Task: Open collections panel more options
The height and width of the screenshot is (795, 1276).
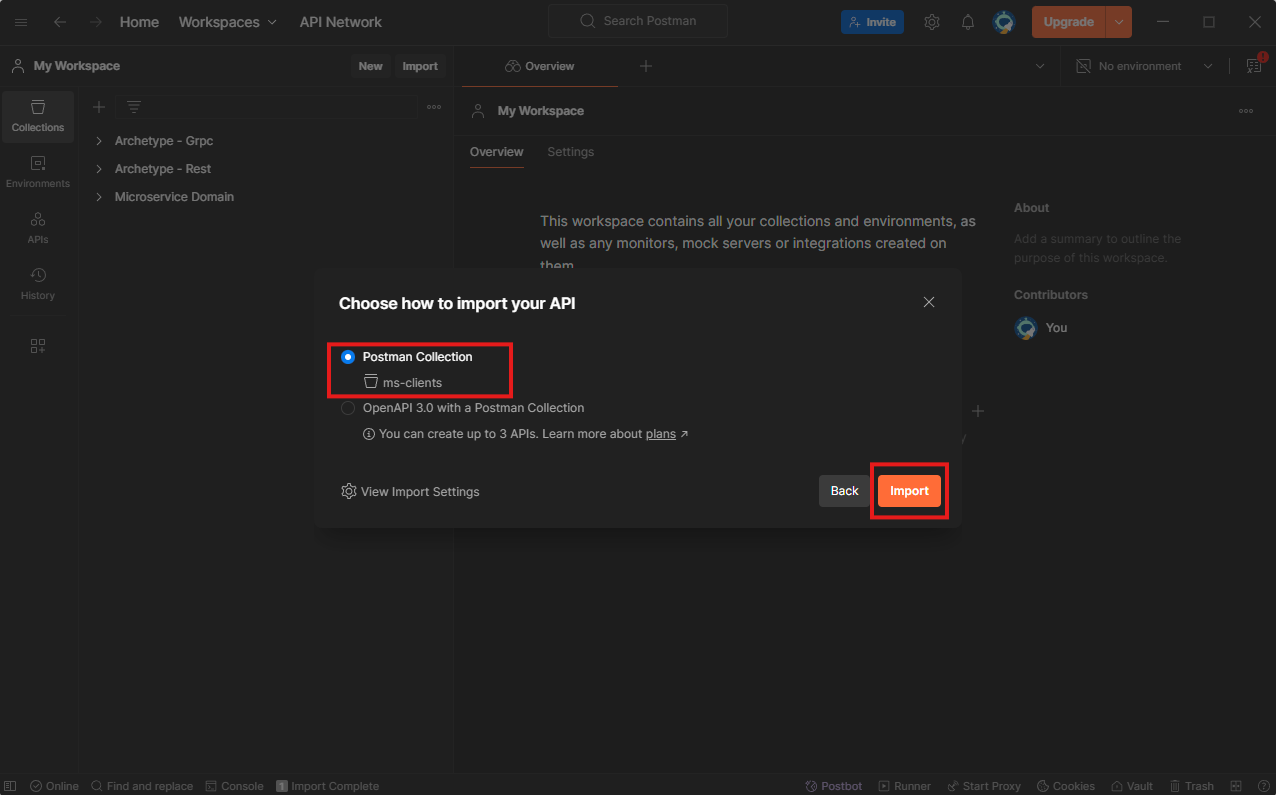Action: [434, 107]
